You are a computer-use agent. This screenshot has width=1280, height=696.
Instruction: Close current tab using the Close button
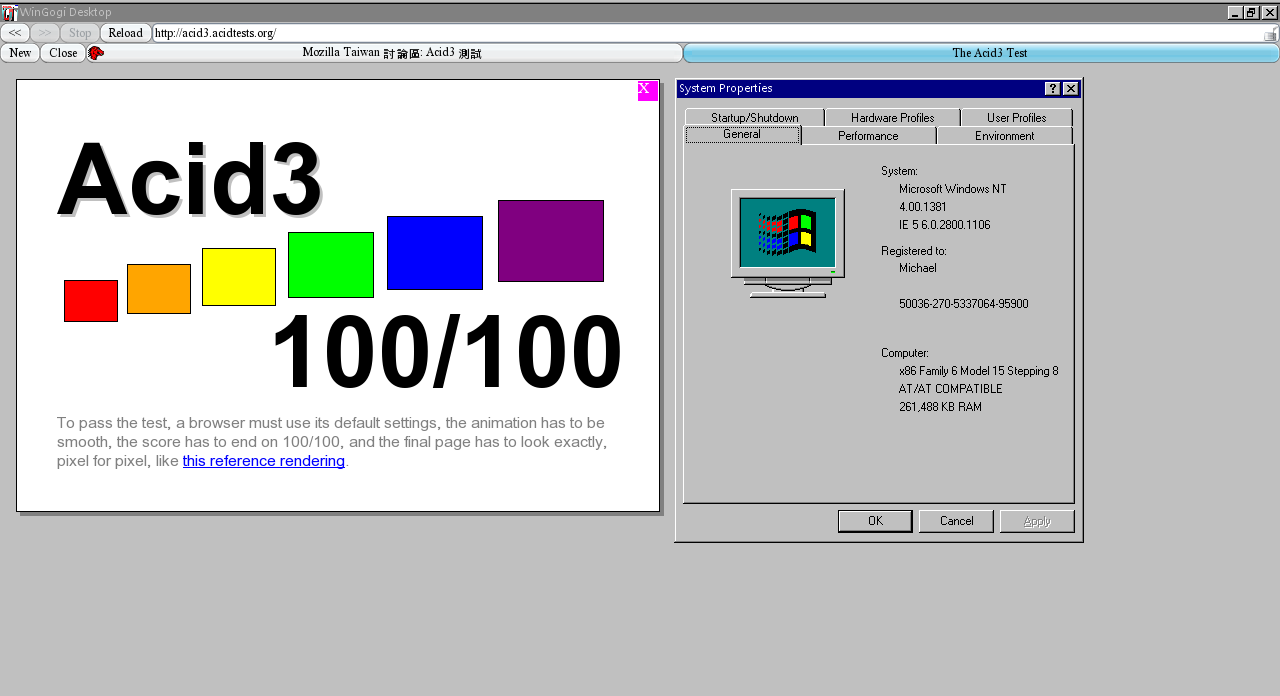[63, 53]
